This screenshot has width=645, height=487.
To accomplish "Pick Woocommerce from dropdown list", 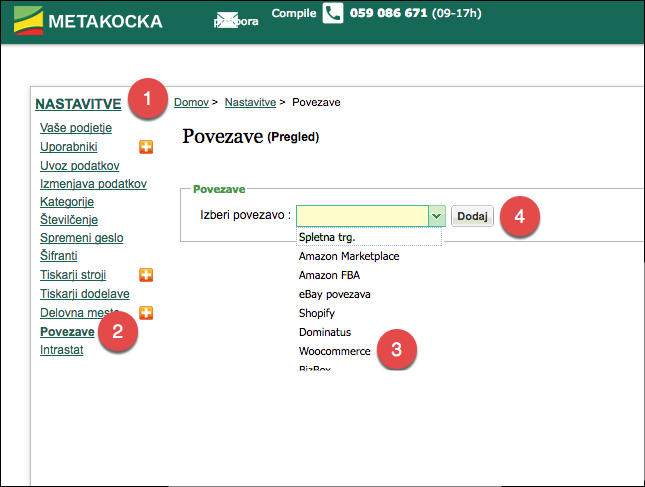I will pos(334,351).
